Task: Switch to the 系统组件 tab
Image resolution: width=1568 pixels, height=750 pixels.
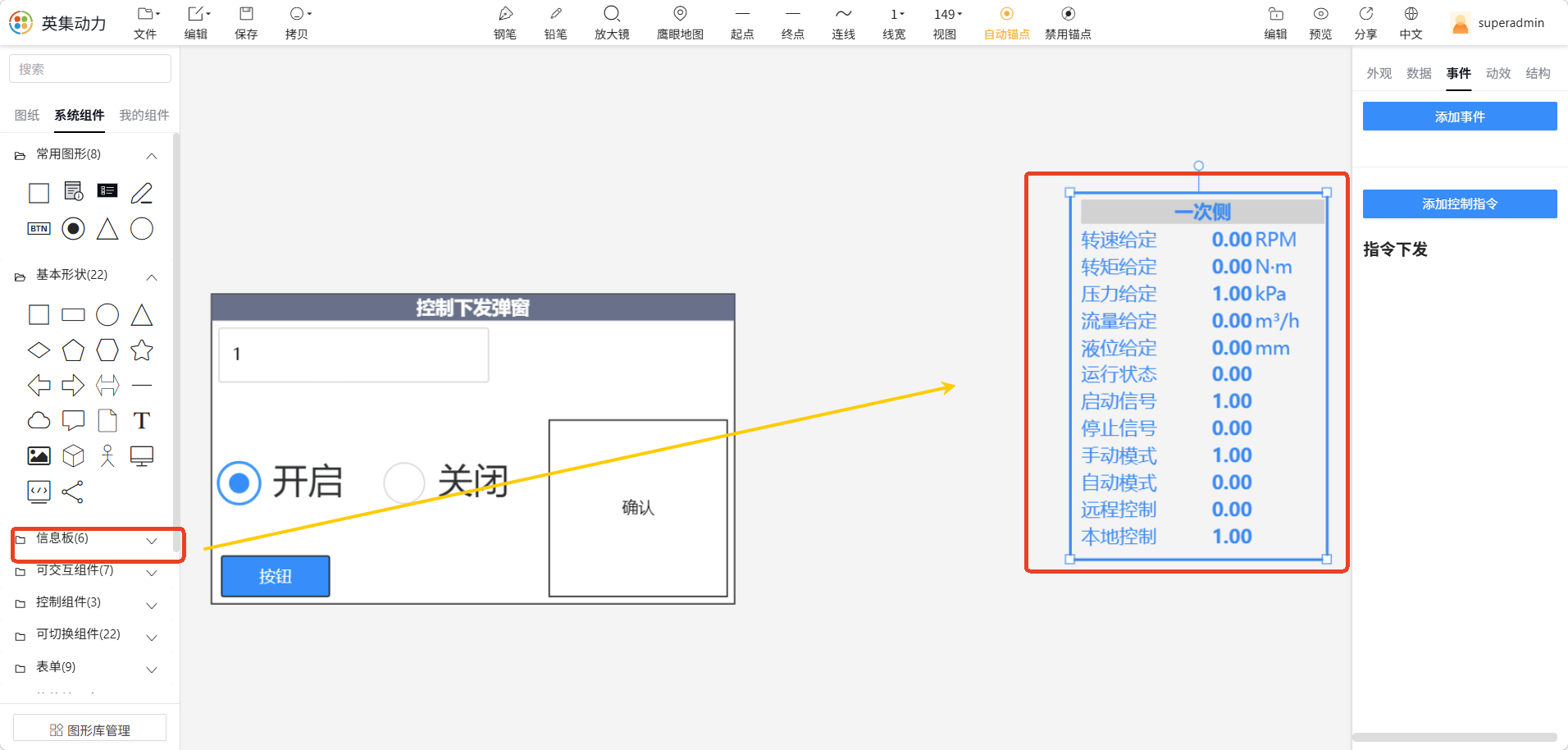Action: [x=80, y=115]
